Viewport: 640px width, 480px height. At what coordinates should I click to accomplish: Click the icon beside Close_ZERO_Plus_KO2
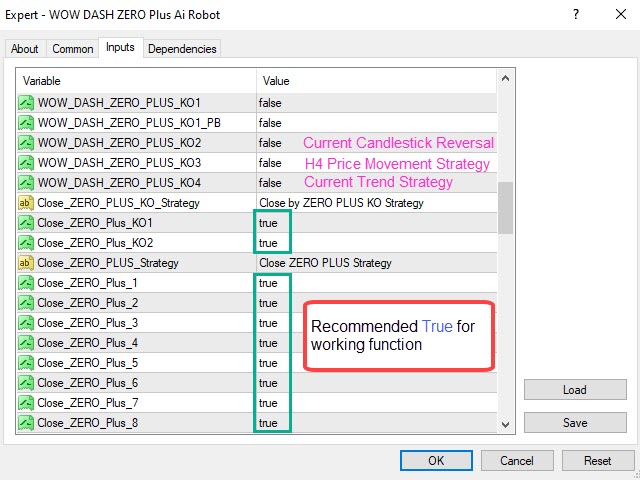(26, 243)
